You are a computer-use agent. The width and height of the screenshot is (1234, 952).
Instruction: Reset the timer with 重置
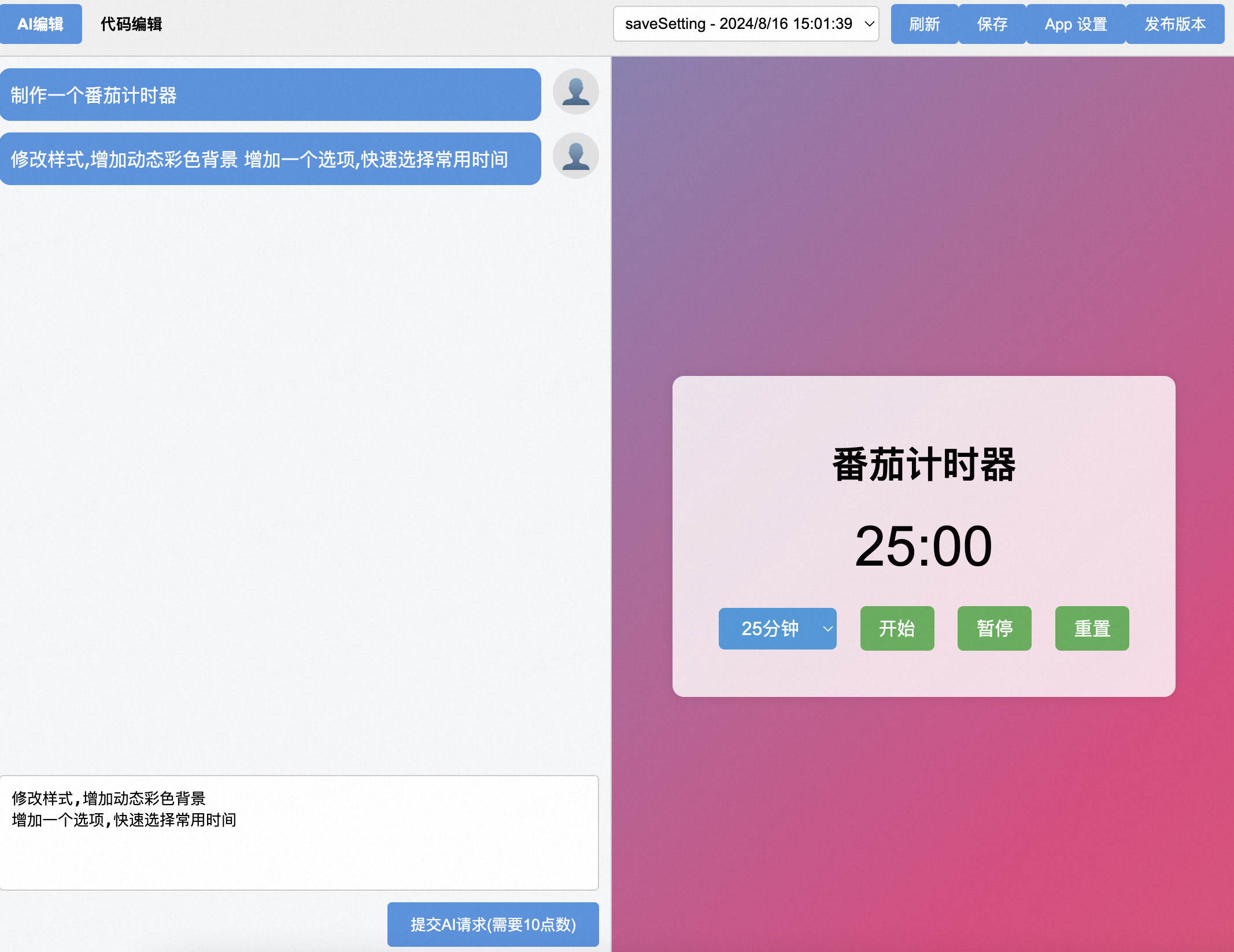[x=1092, y=628]
